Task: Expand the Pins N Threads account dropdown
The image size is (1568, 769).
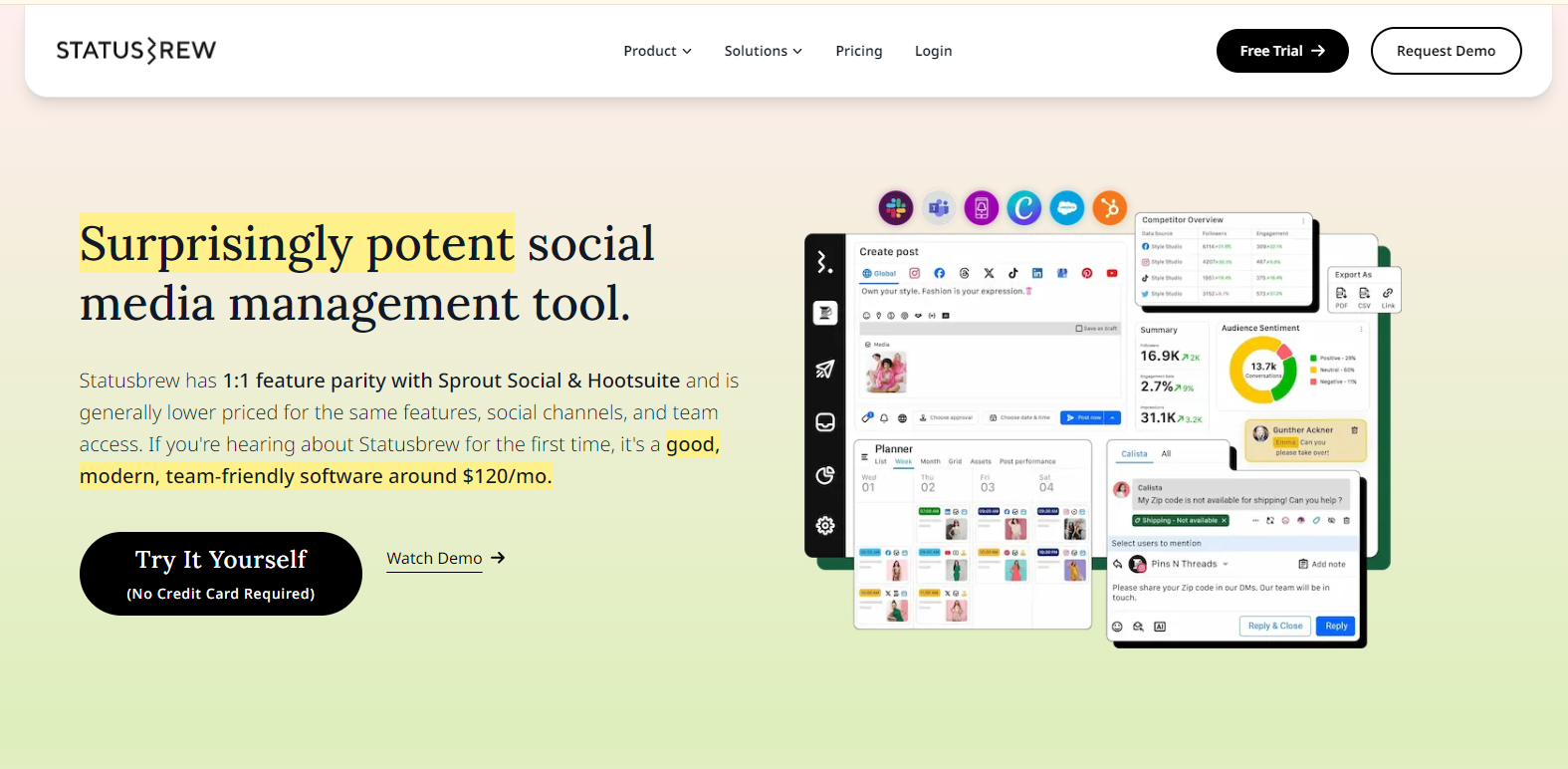Action: [x=1226, y=564]
